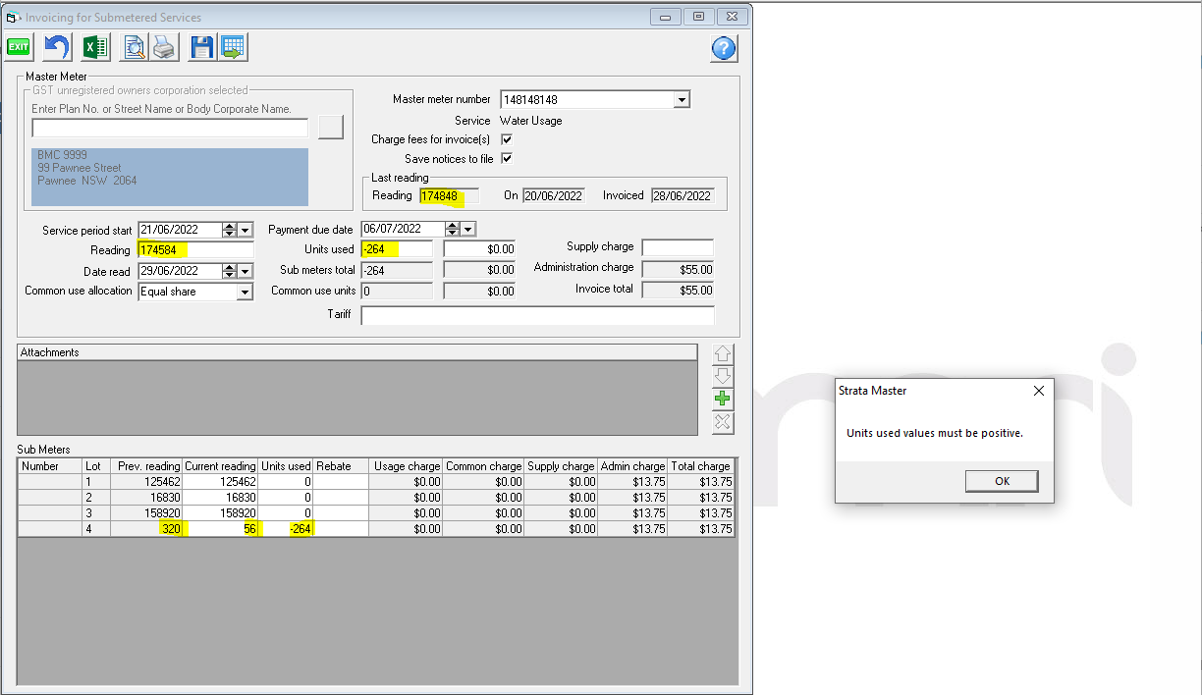
Task: Click the attachment move up arrow
Action: tap(722, 355)
